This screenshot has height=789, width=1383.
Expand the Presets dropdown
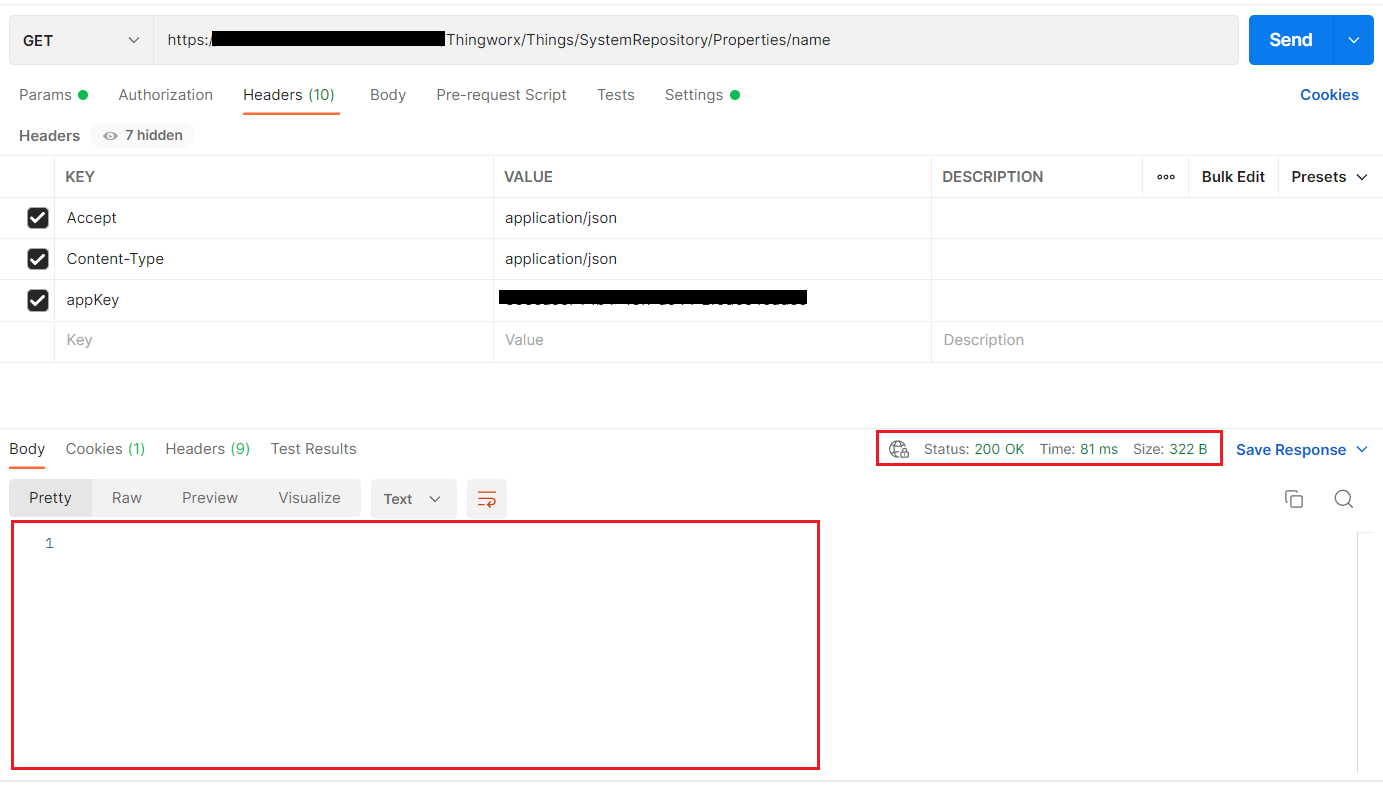tap(1328, 176)
